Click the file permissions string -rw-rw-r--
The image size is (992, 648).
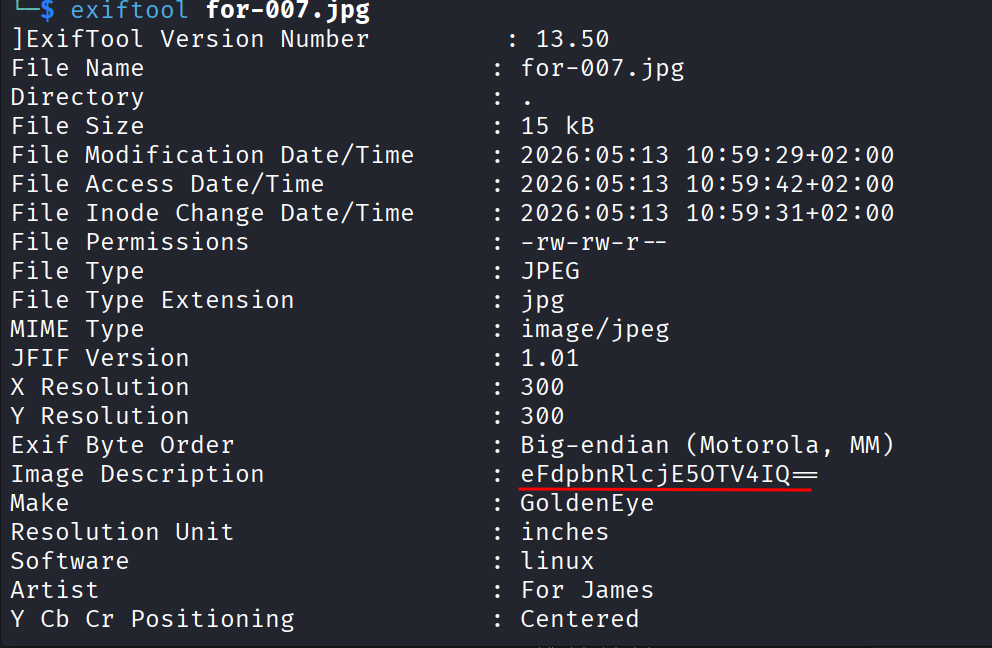pos(593,242)
